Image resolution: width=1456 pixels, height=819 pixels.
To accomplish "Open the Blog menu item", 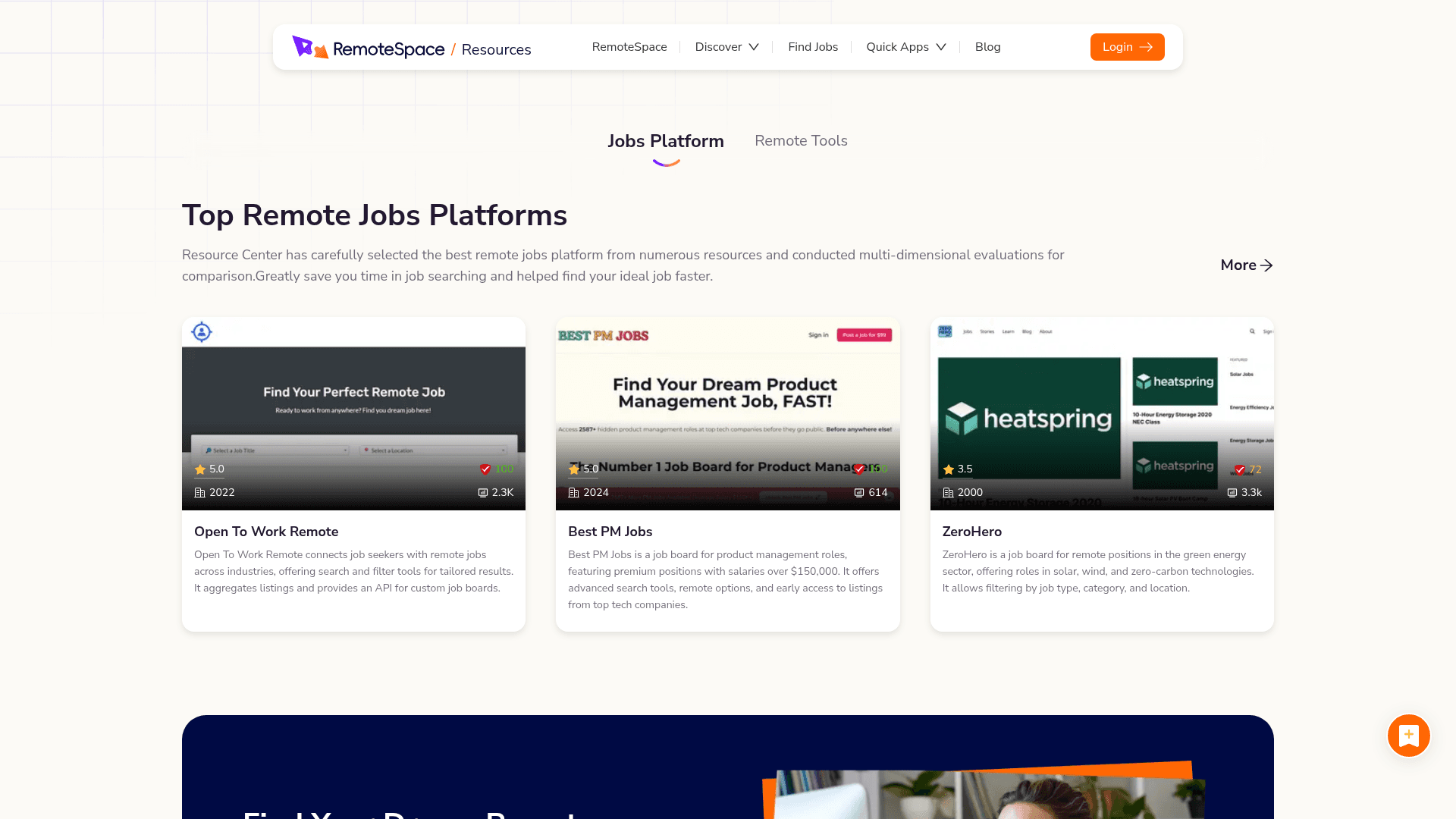I will (x=987, y=47).
